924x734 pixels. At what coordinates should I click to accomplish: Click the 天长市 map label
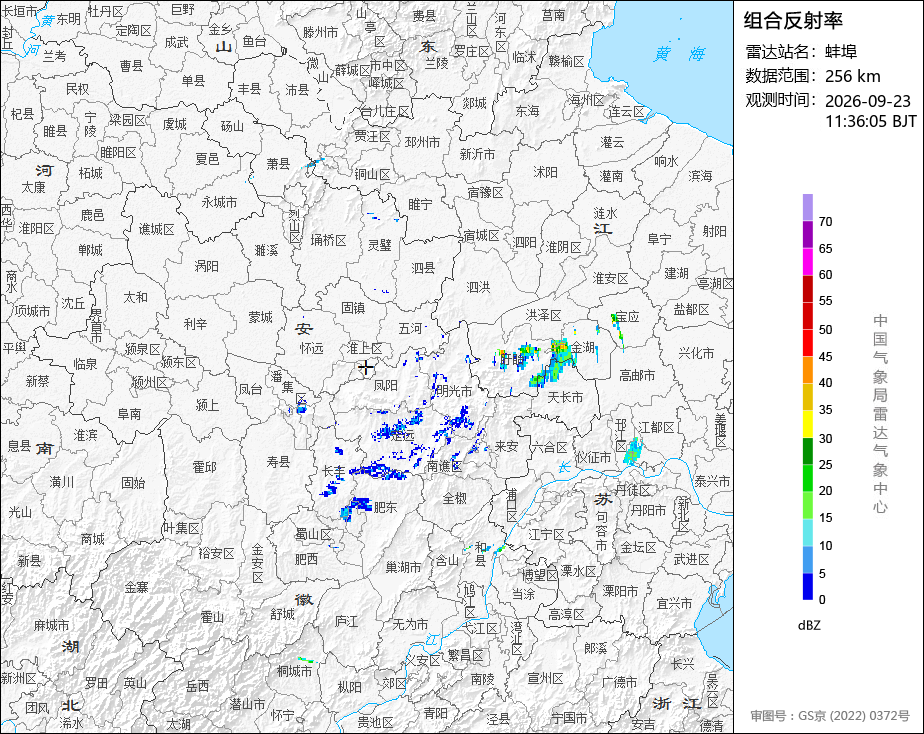tap(565, 398)
